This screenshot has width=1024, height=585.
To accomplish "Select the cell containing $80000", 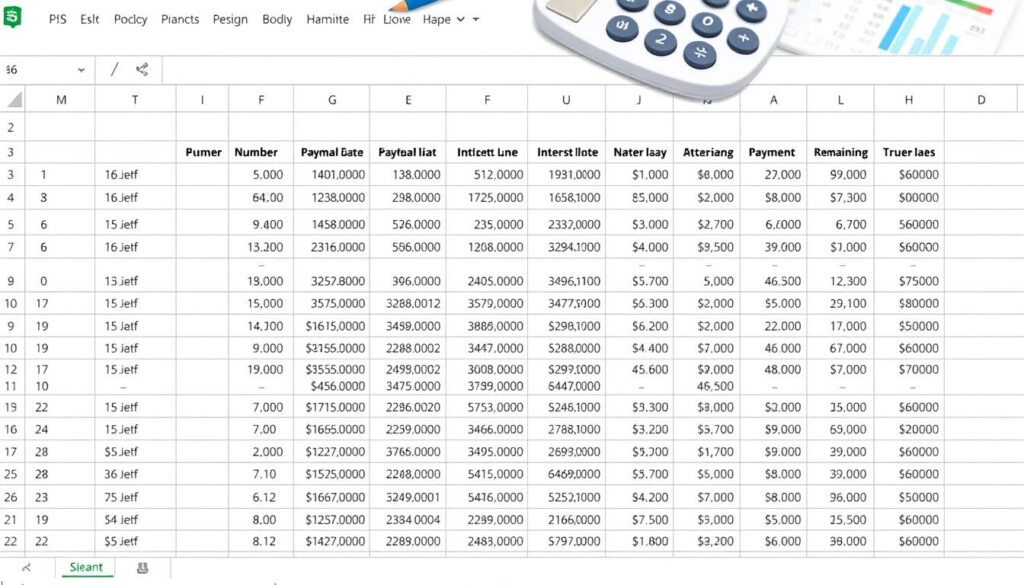I will 909,304.
